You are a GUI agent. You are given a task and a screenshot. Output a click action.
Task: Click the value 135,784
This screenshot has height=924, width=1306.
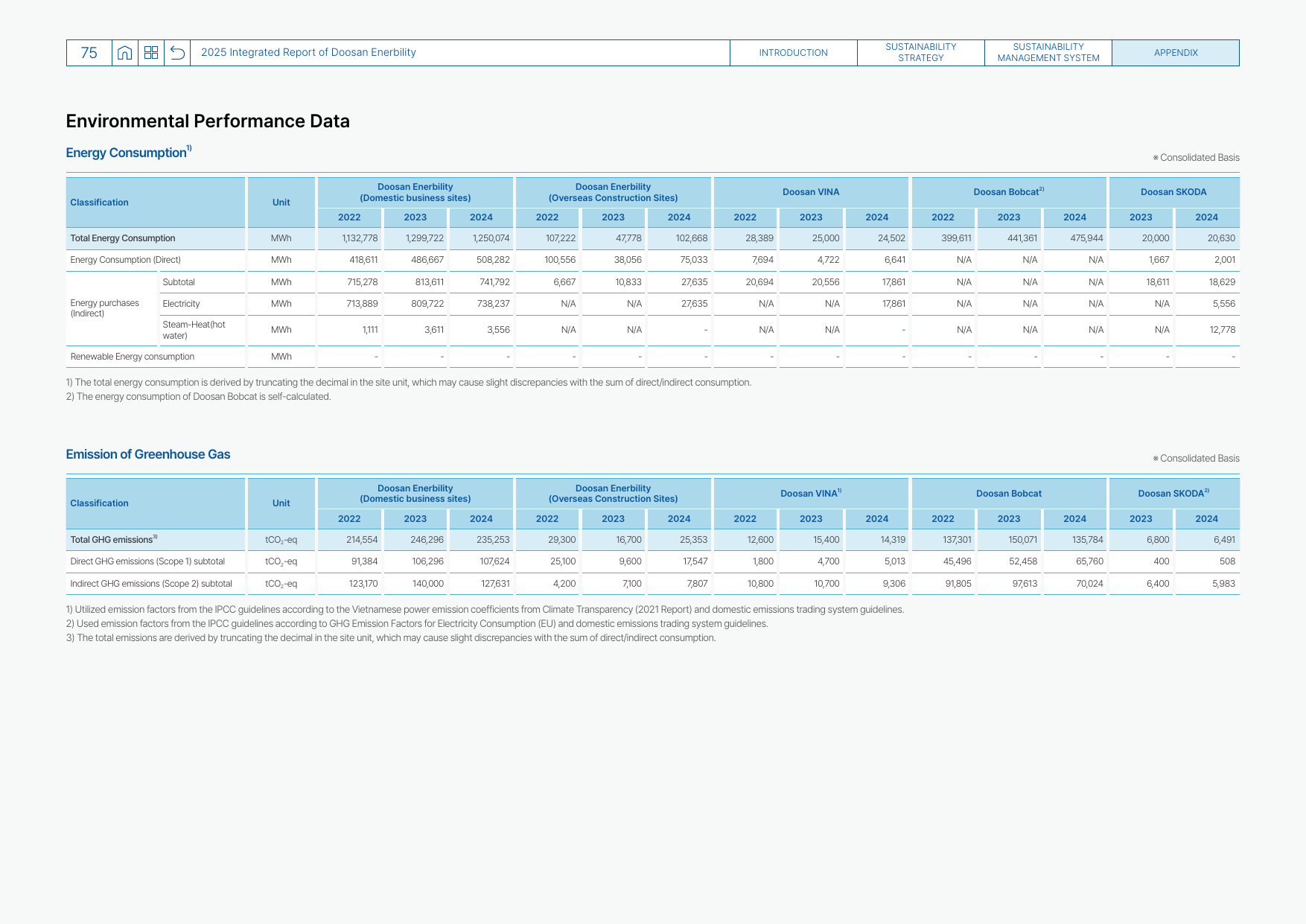pos(1088,540)
